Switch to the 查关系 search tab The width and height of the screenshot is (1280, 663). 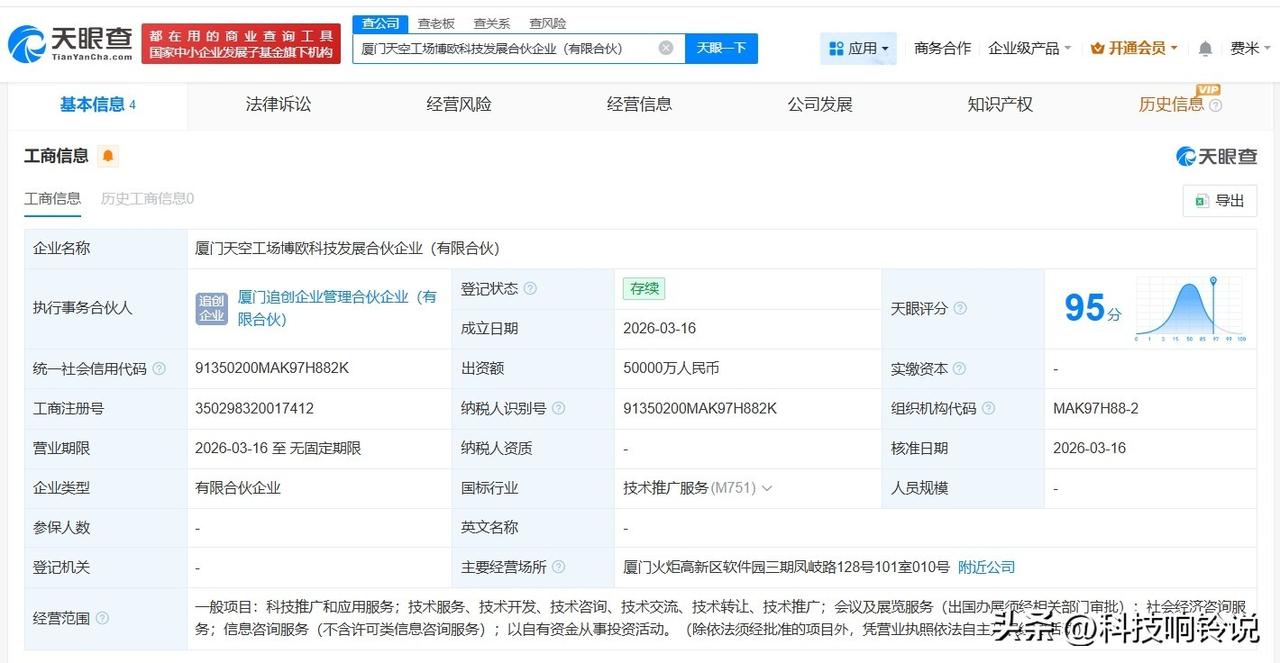[x=491, y=23]
